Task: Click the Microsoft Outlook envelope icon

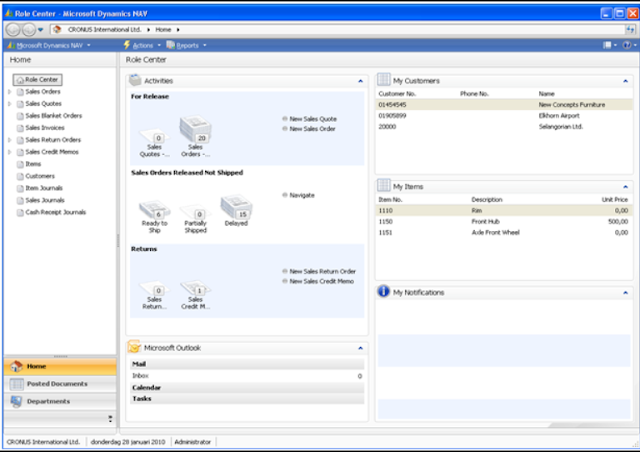Action: [x=134, y=347]
